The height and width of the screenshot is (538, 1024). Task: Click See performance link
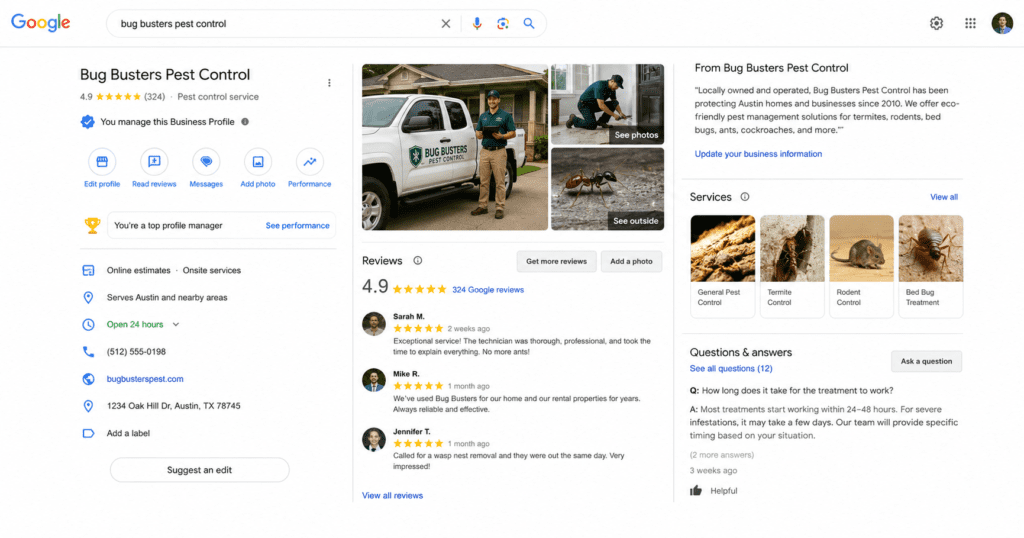coord(297,225)
